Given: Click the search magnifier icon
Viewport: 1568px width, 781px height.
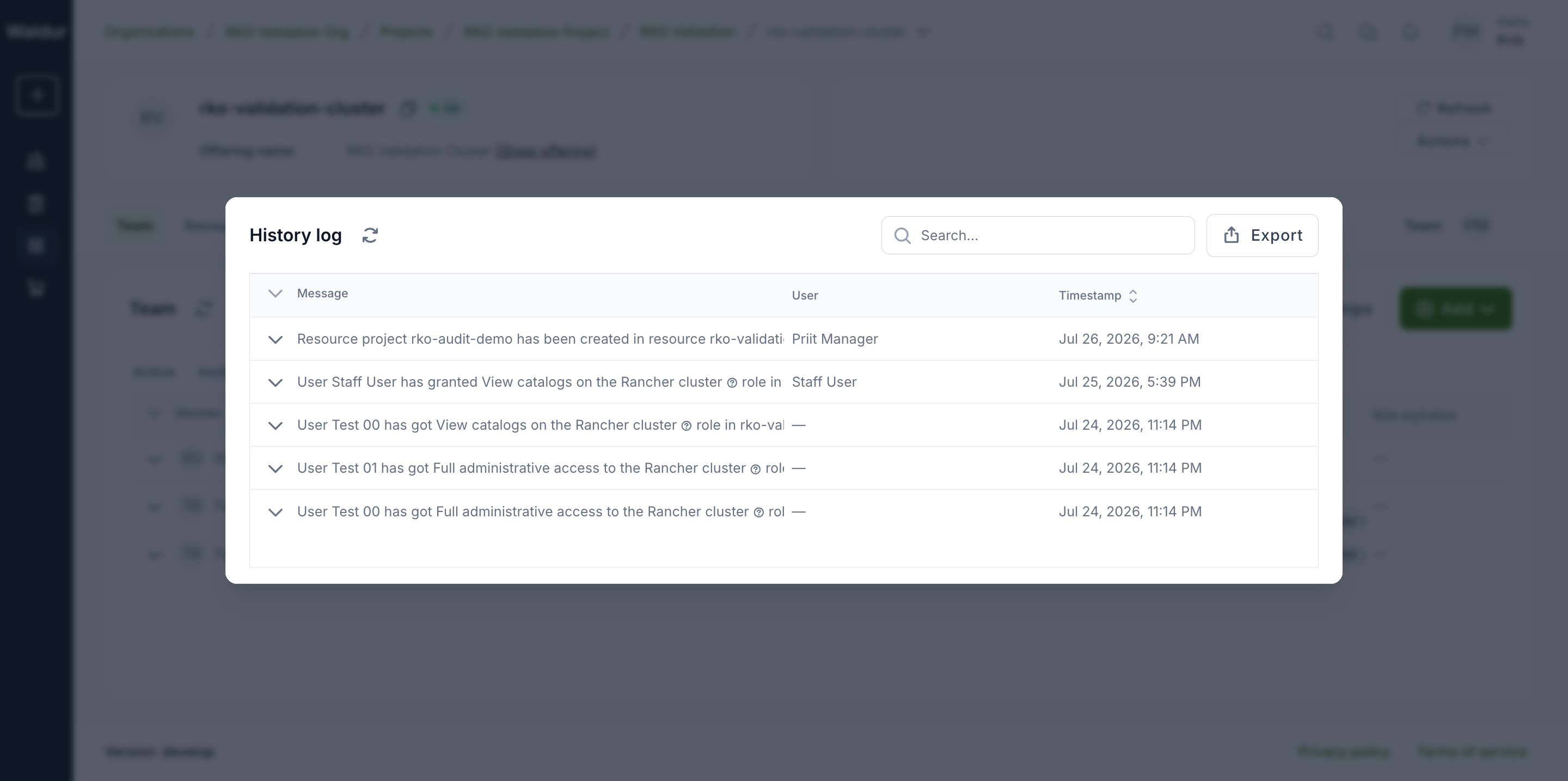Looking at the screenshot, I should point(902,236).
